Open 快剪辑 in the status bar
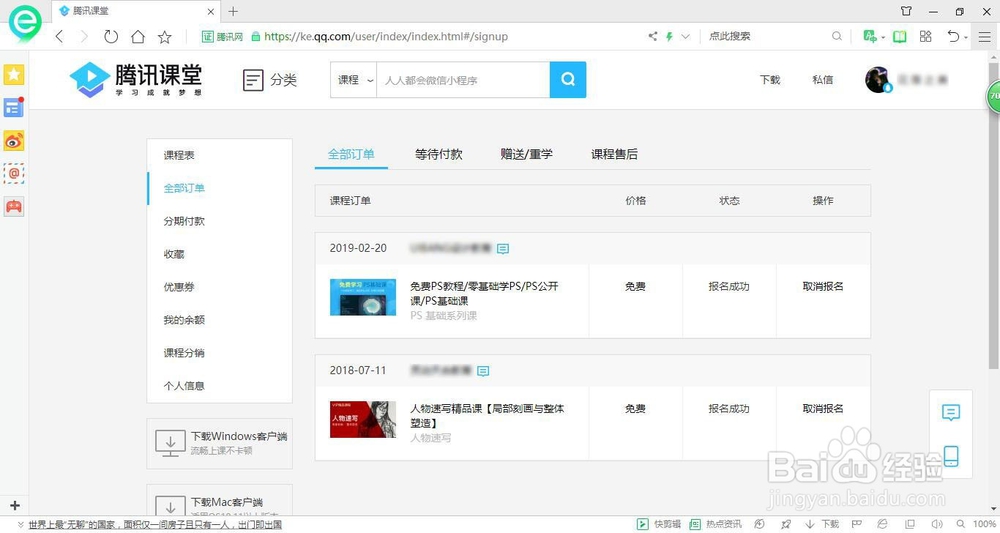Image resolution: width=1000 pixels, height=533 pixels. tap(659, 524)
